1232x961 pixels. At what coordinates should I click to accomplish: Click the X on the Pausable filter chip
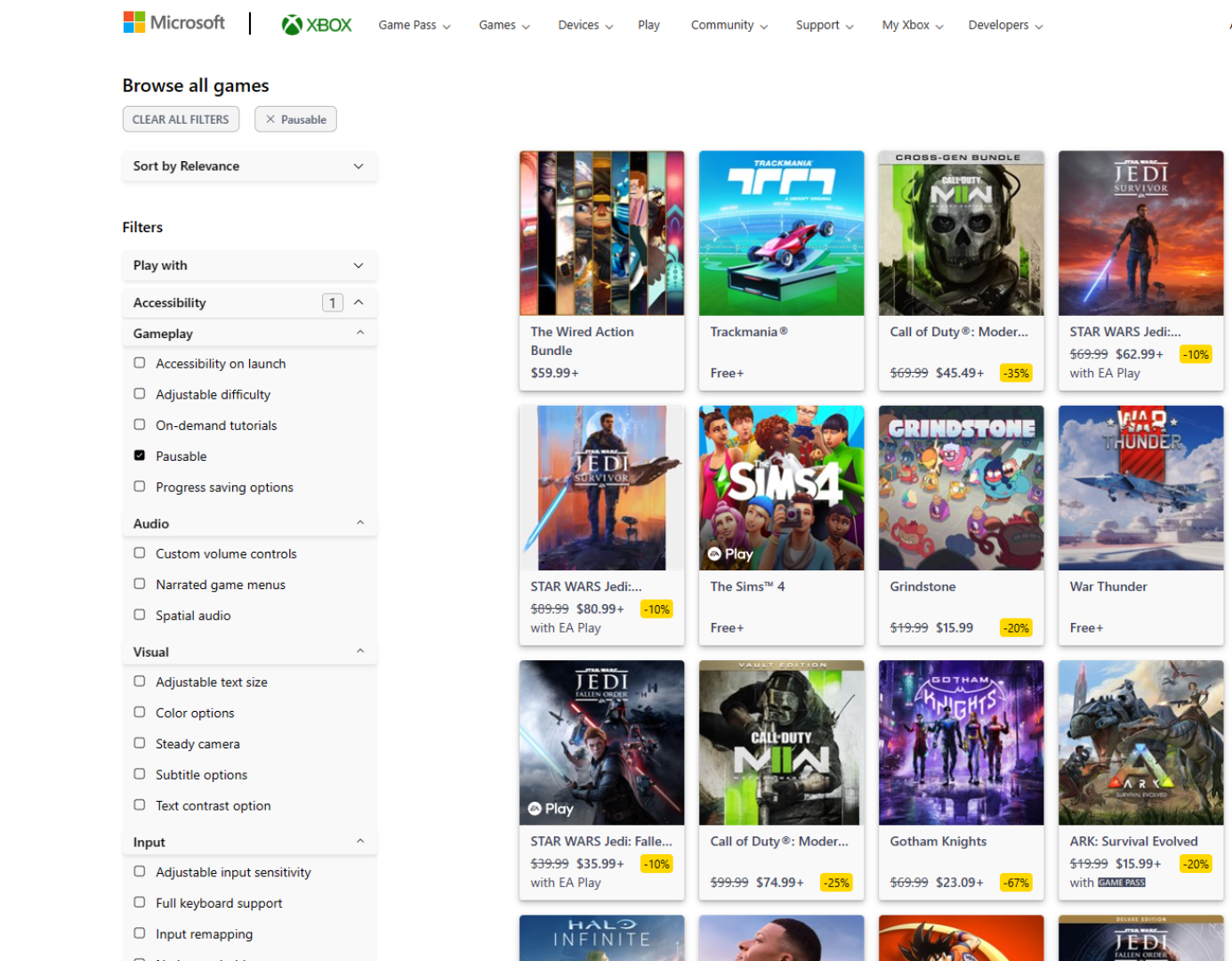pyautogui.click(x=271, y=118)
